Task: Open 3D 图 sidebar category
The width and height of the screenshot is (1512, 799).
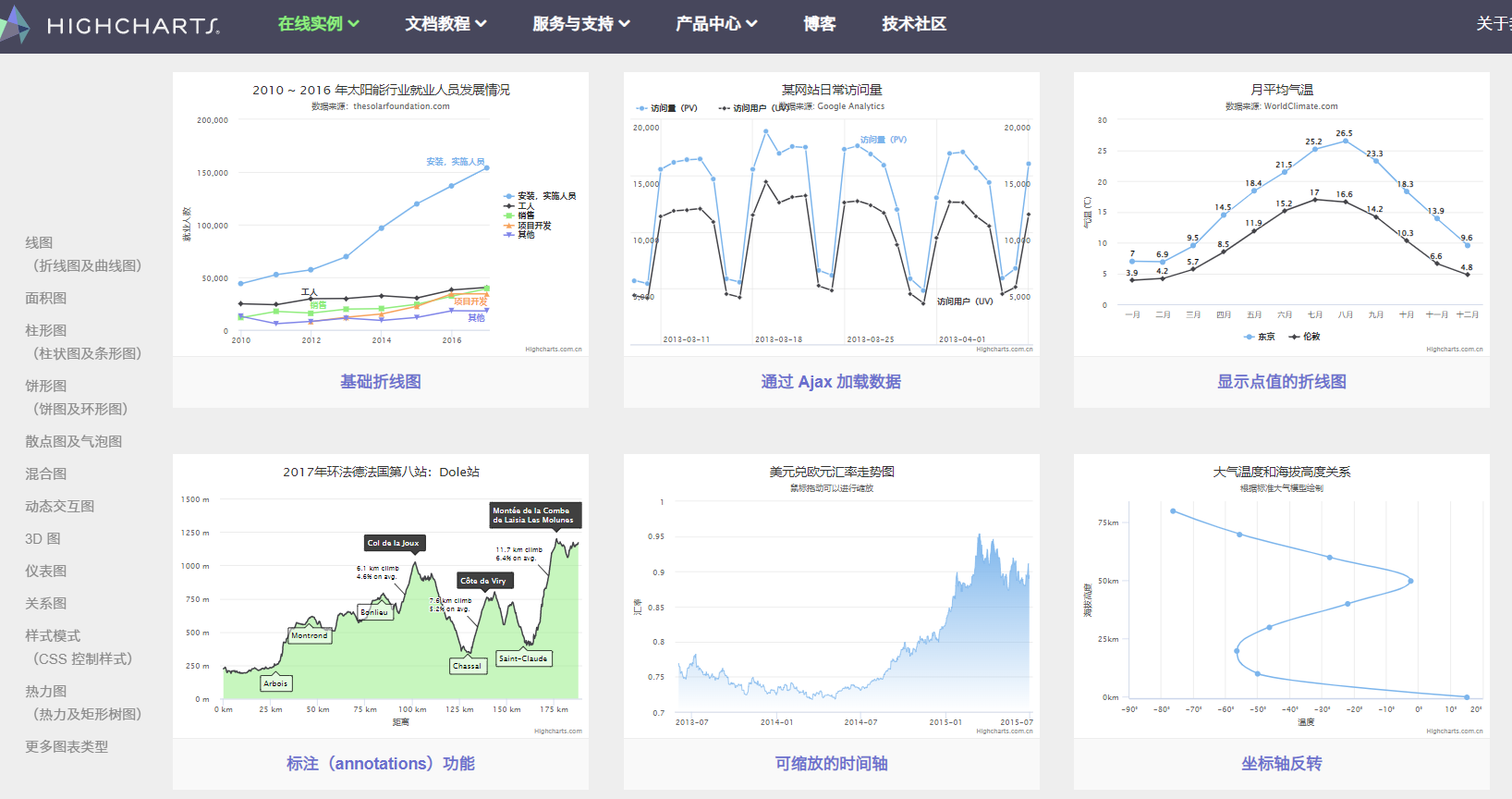Action: click(43, 538)
